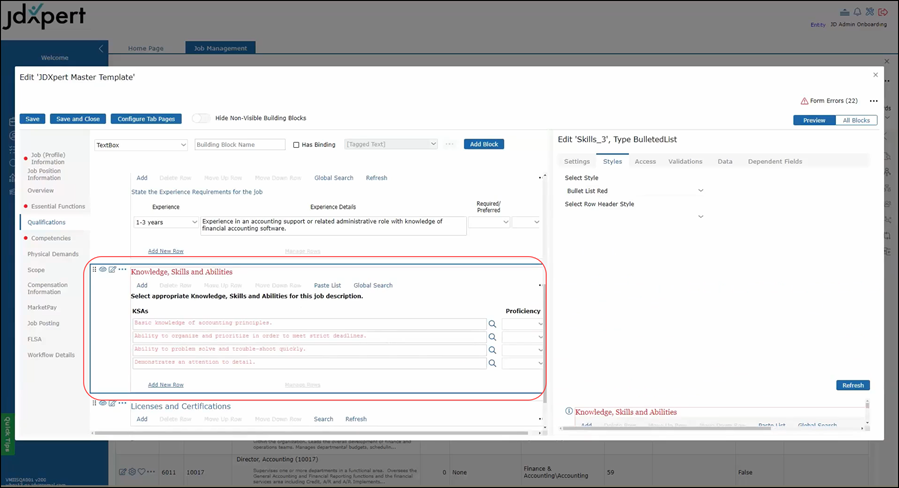The image size is (899, 488).
Task: Click the logout icon in top right
Action: [883, 11]
